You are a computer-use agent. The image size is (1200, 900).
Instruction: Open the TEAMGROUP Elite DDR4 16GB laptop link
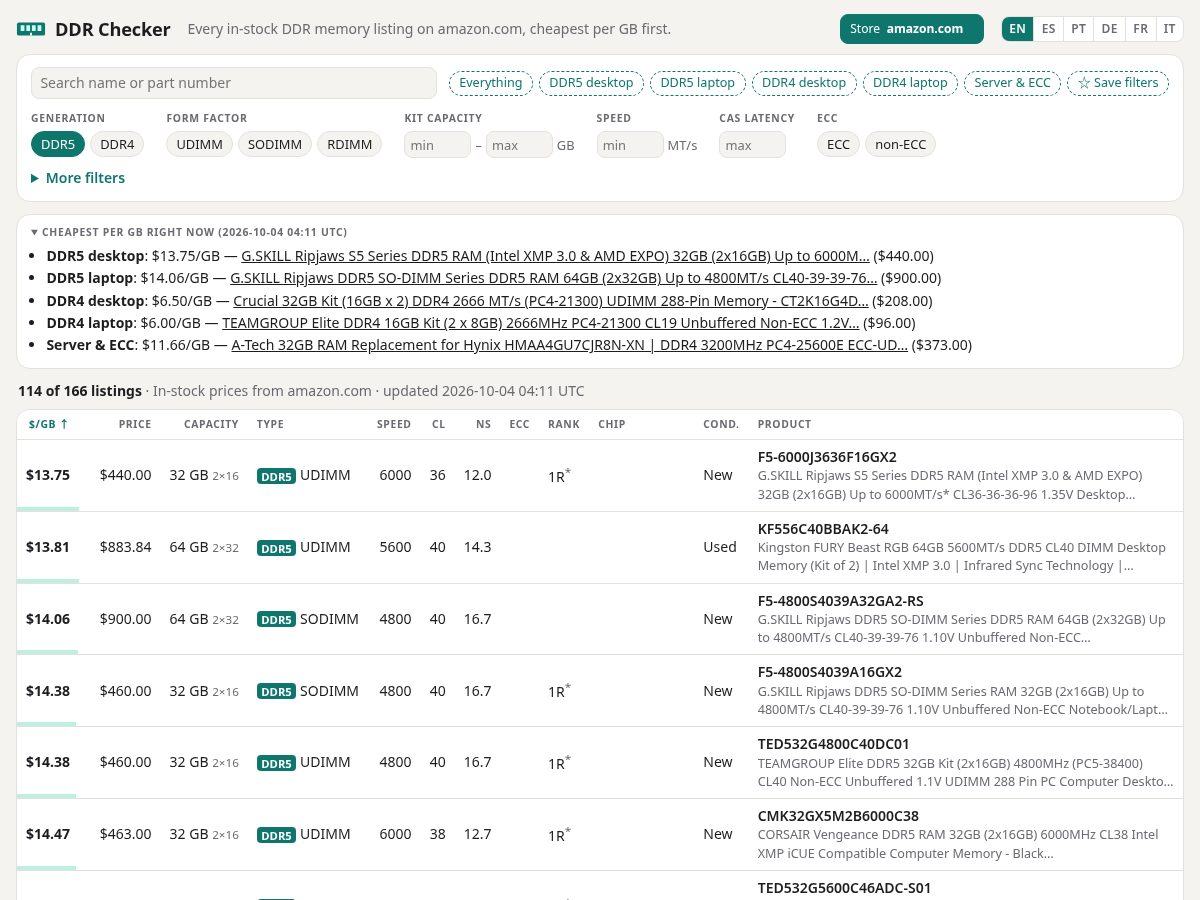tap(540, 323)
